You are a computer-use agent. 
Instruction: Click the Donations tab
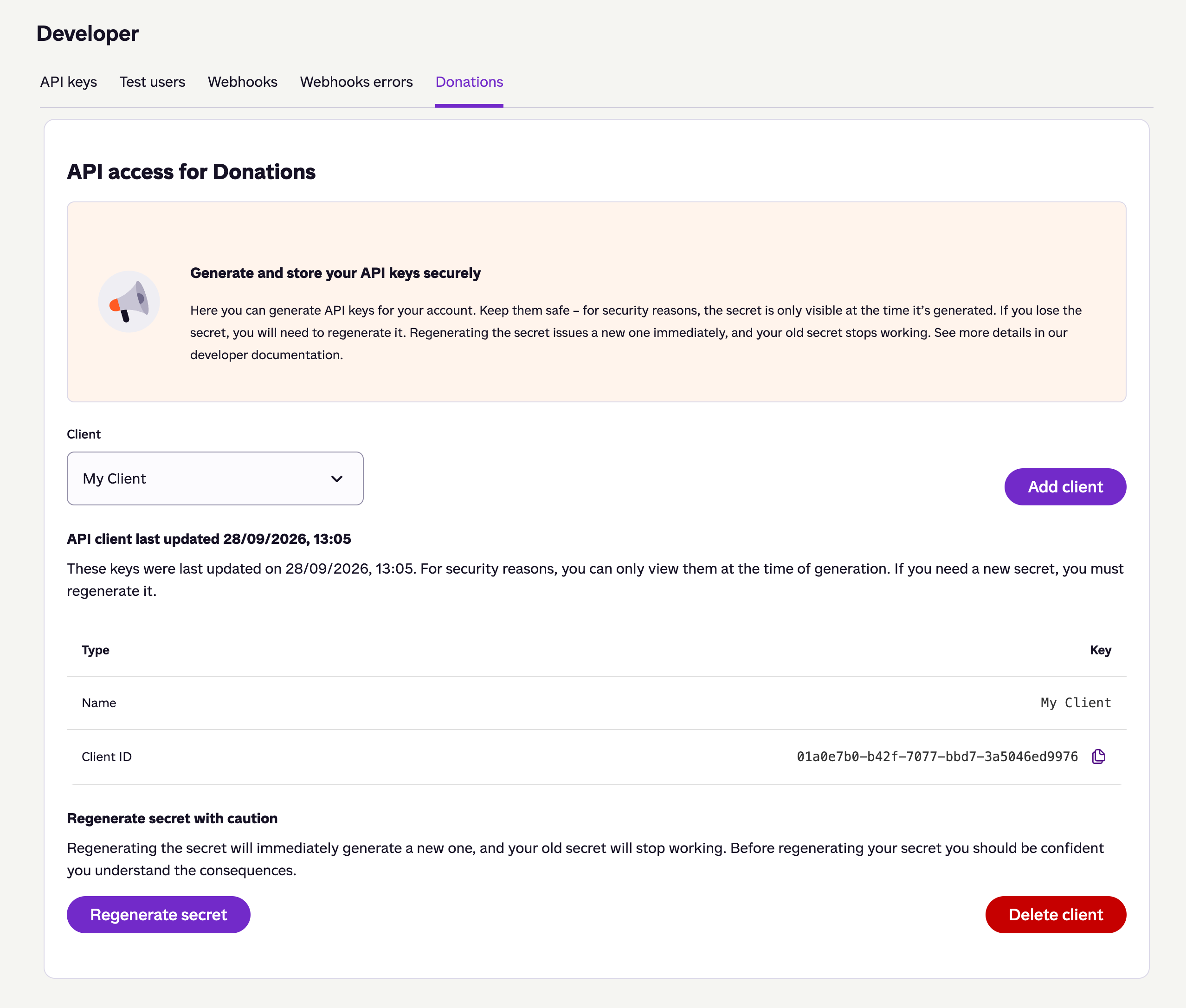click(469, 82)
